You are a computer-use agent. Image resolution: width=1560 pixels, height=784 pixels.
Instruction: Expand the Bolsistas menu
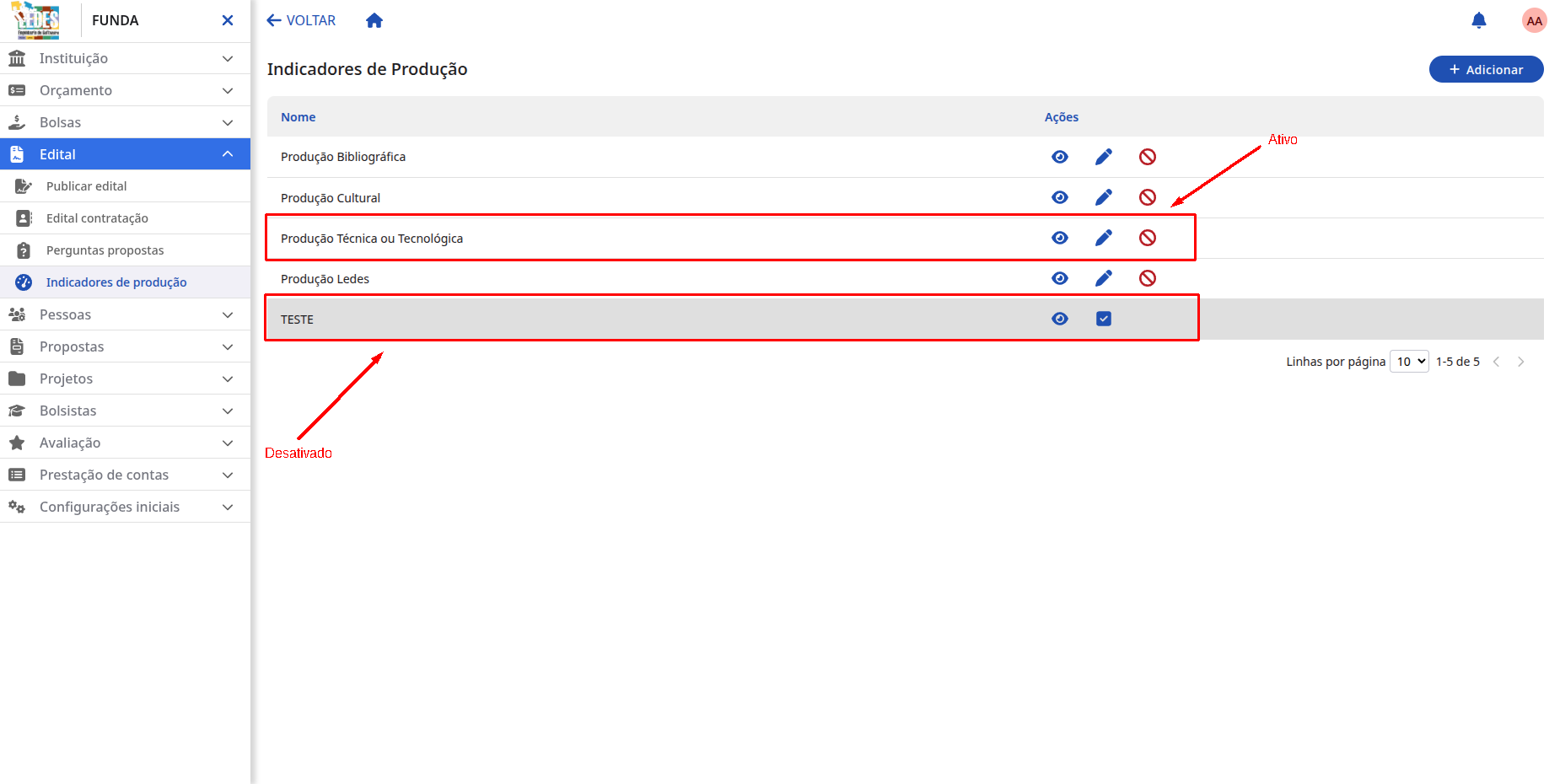pyautogui.click(x=125, y=411)
